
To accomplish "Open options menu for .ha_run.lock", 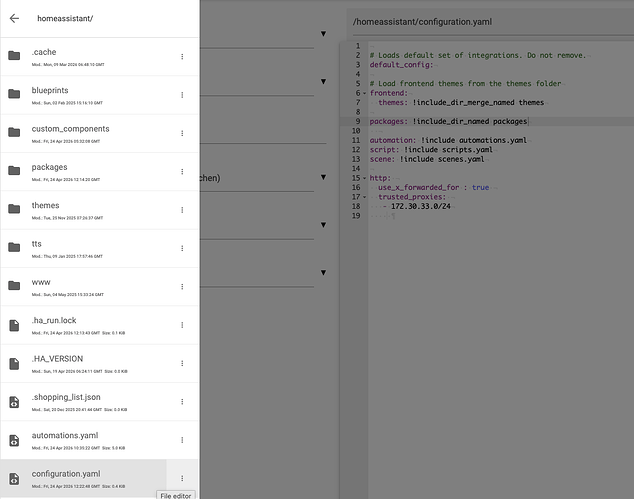I will coord(182,325).
